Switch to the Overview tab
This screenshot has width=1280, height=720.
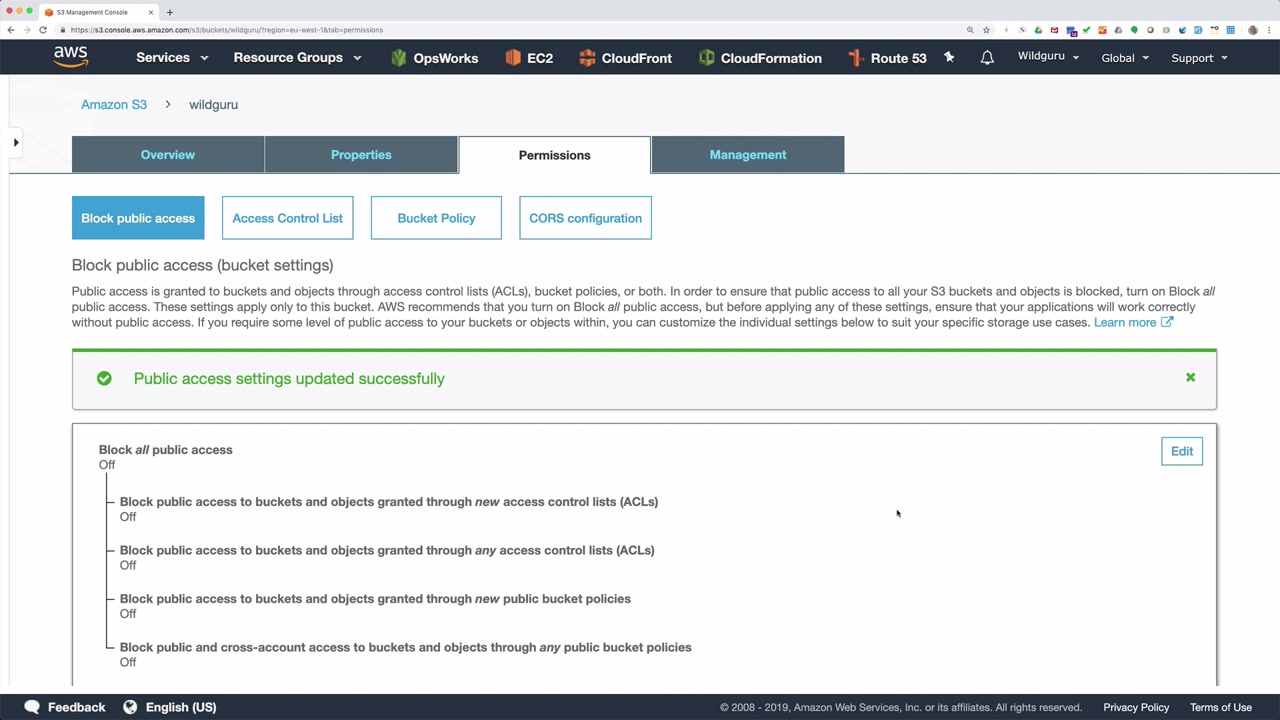pos(168,155)
